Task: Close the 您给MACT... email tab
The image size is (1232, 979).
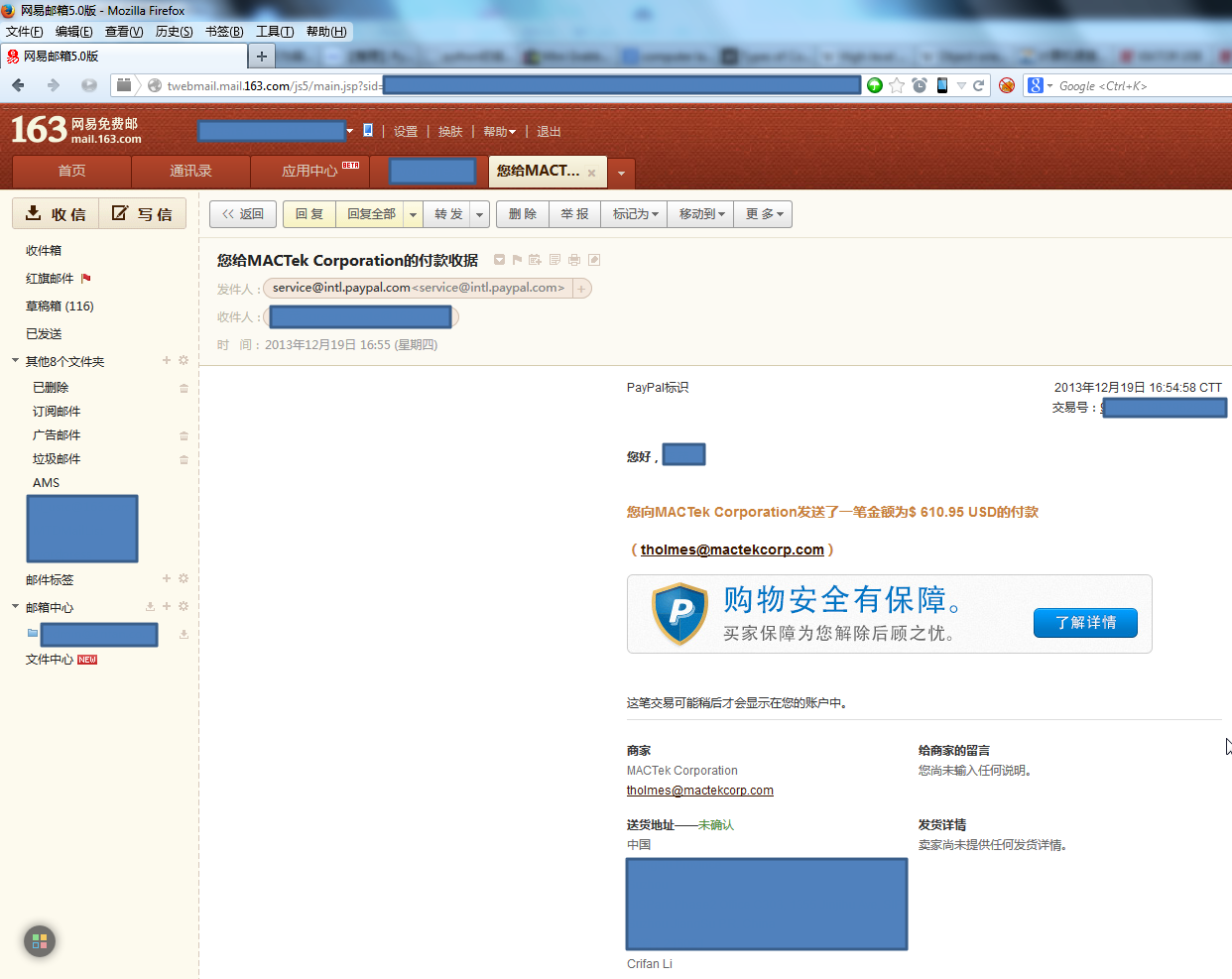Action: click(x=592, y=173)
